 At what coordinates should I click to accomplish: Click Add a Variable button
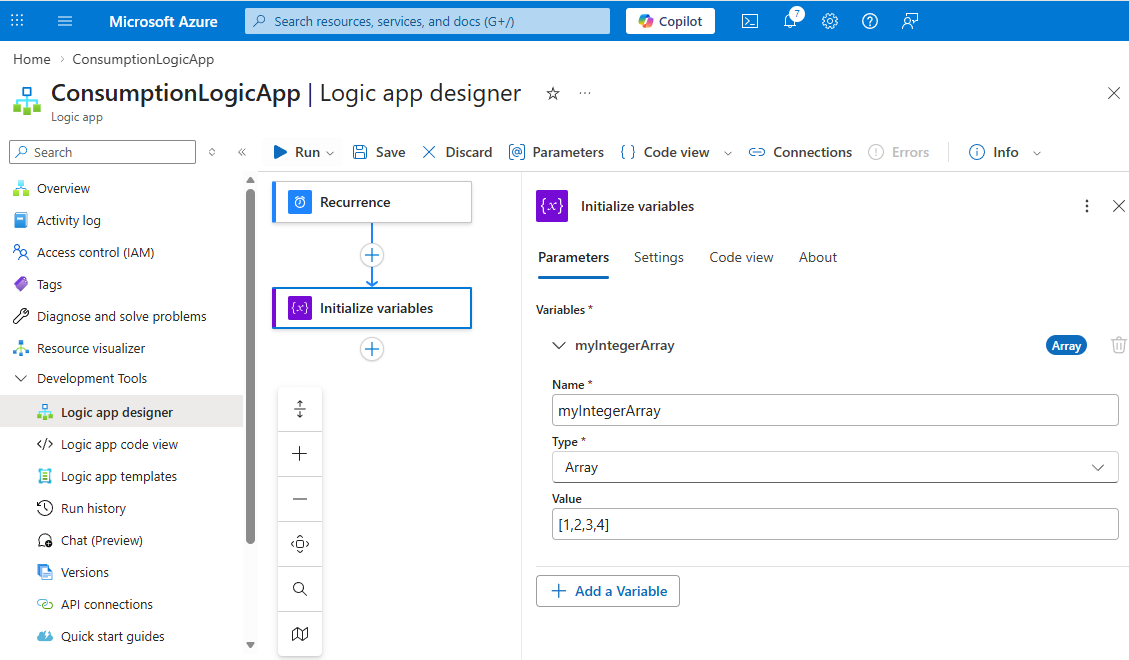click(608, 591)
